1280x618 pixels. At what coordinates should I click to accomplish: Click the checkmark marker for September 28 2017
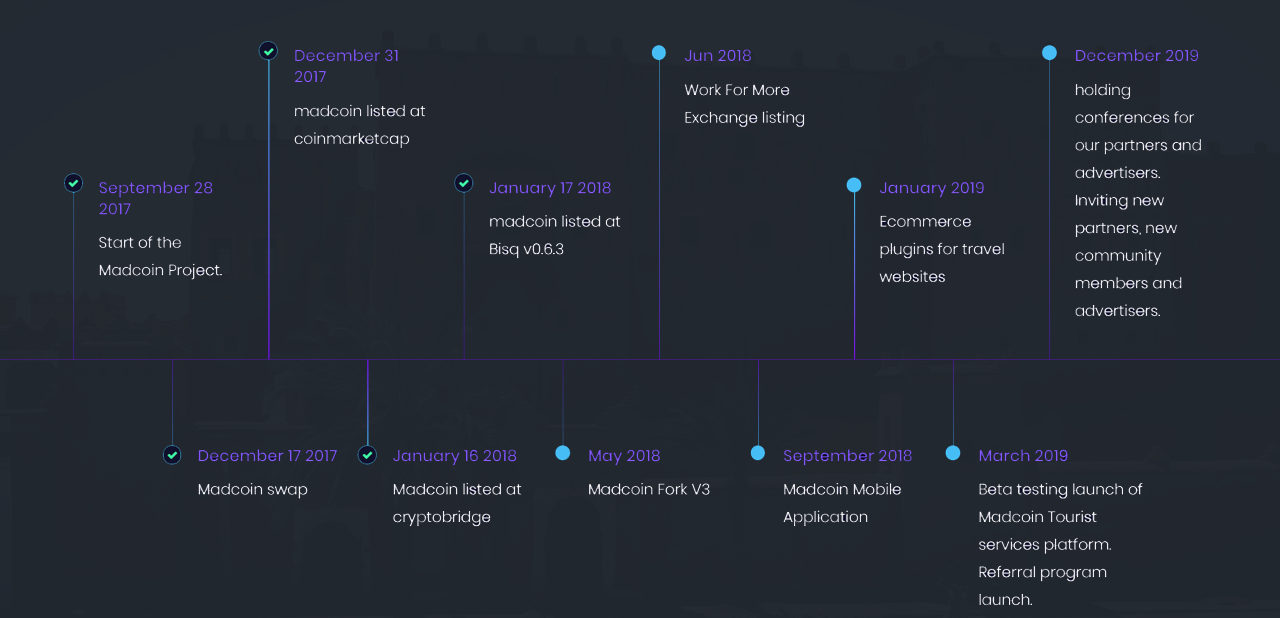73,183
